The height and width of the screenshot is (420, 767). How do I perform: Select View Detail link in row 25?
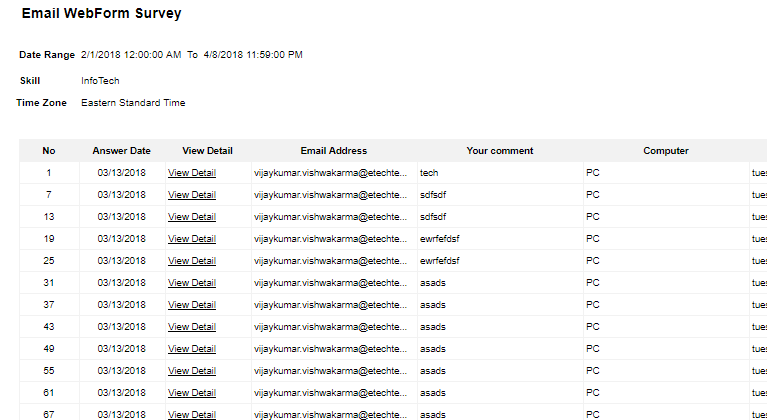point(191,261)
